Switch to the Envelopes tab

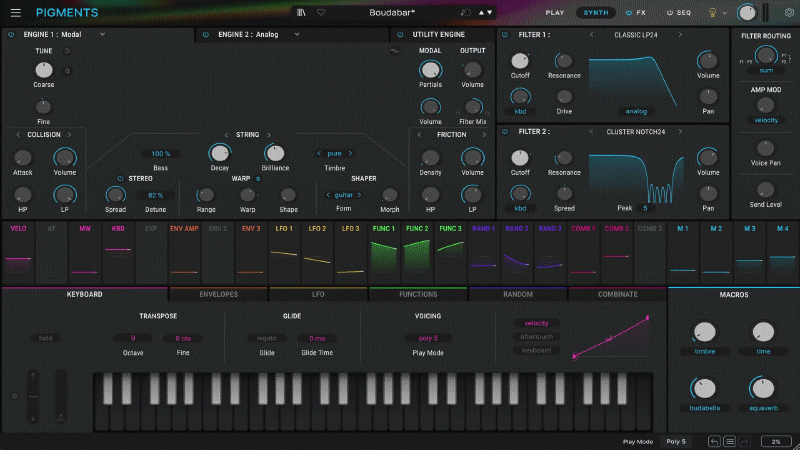pyautogui.click(x=218, y=295)
